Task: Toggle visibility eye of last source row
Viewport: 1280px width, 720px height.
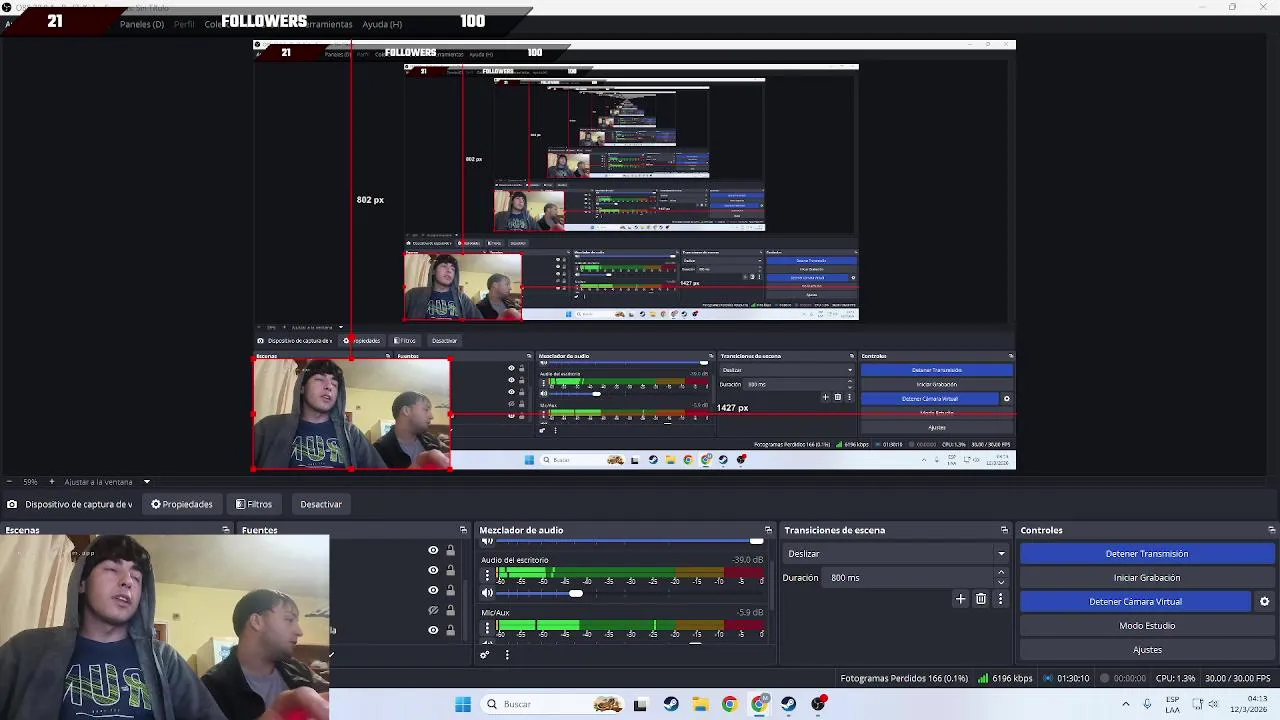Action: pos(433,630)
